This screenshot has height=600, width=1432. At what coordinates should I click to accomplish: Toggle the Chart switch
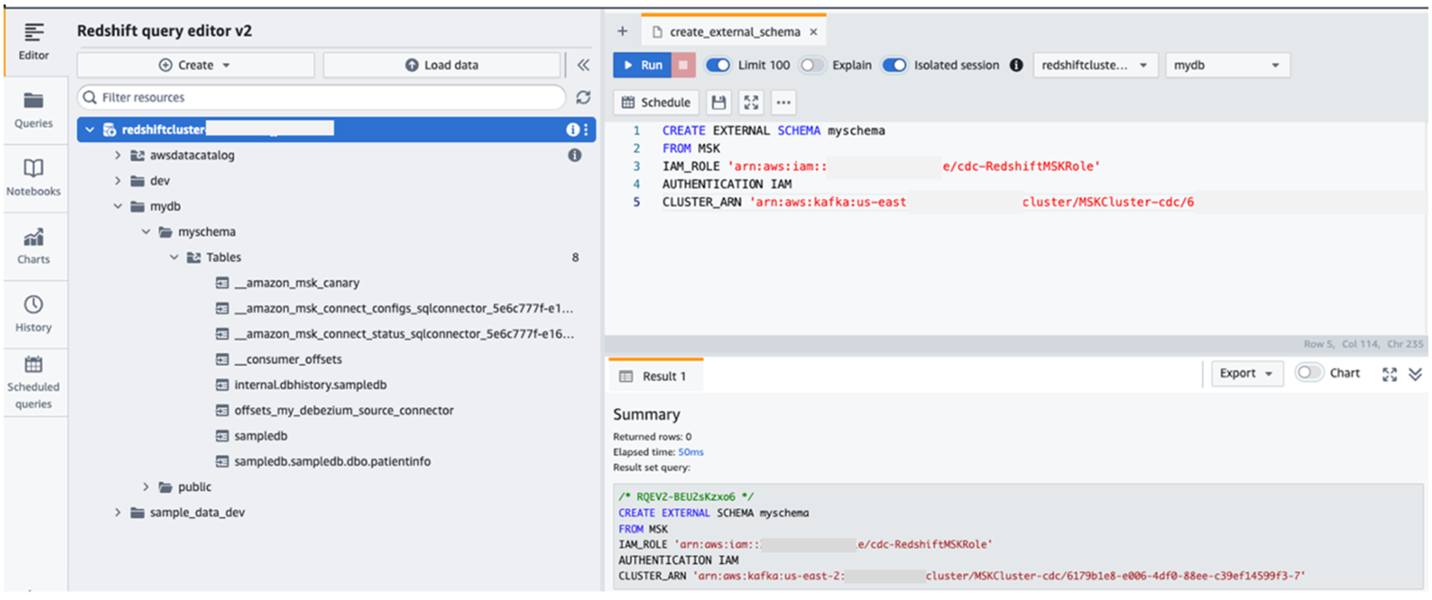[x=1309, y=373]
